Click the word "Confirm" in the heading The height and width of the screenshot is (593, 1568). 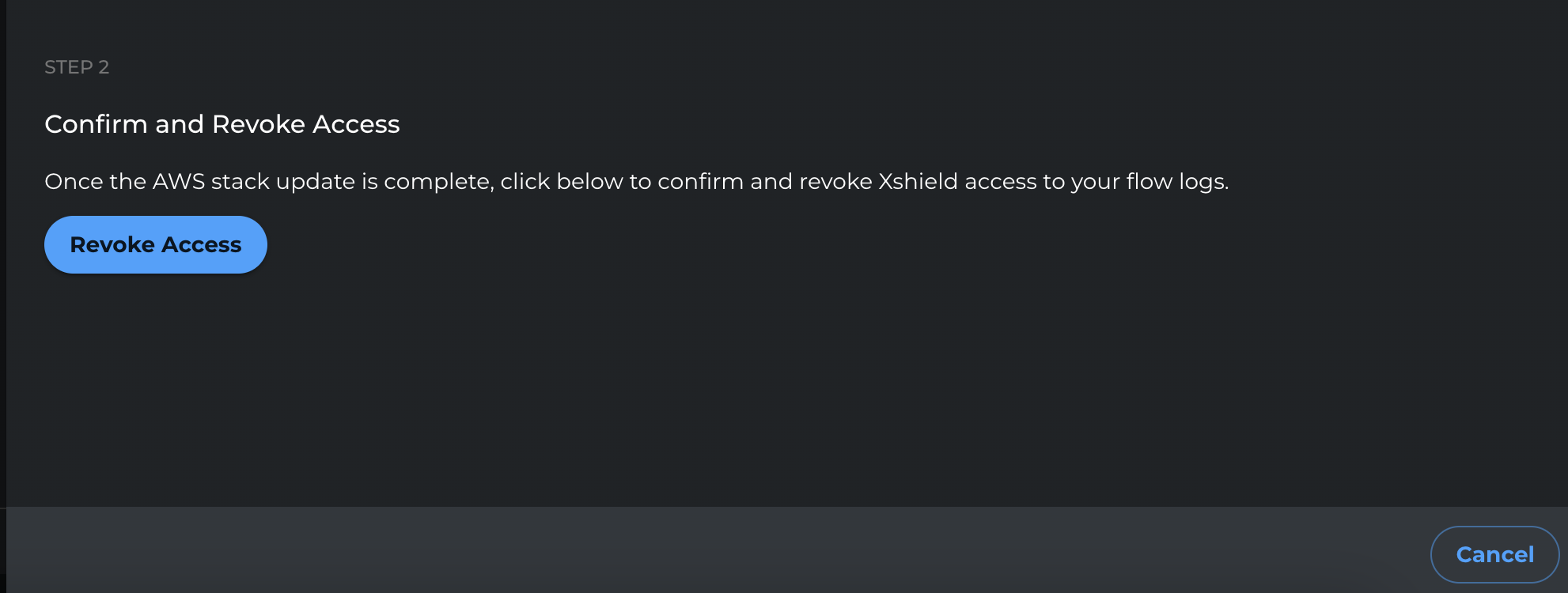[x=96, y=124]
